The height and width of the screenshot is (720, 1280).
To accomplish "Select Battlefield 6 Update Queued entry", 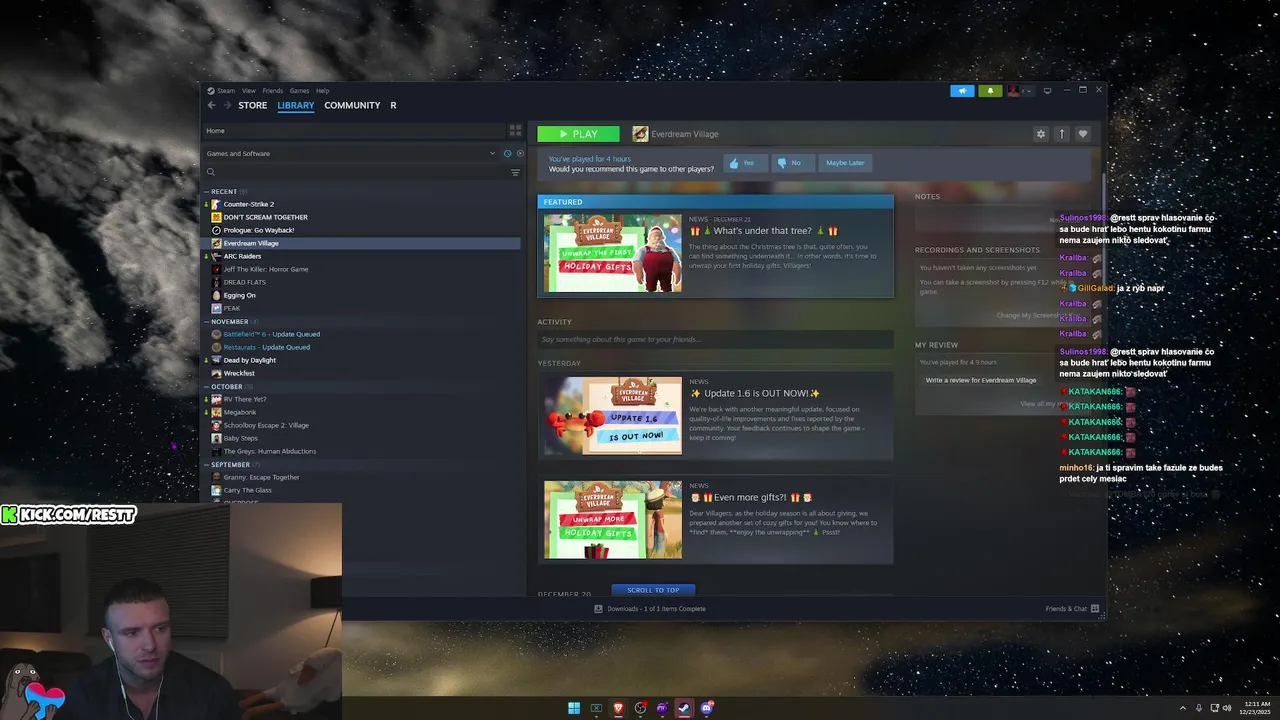I will [x=271, y=334].
